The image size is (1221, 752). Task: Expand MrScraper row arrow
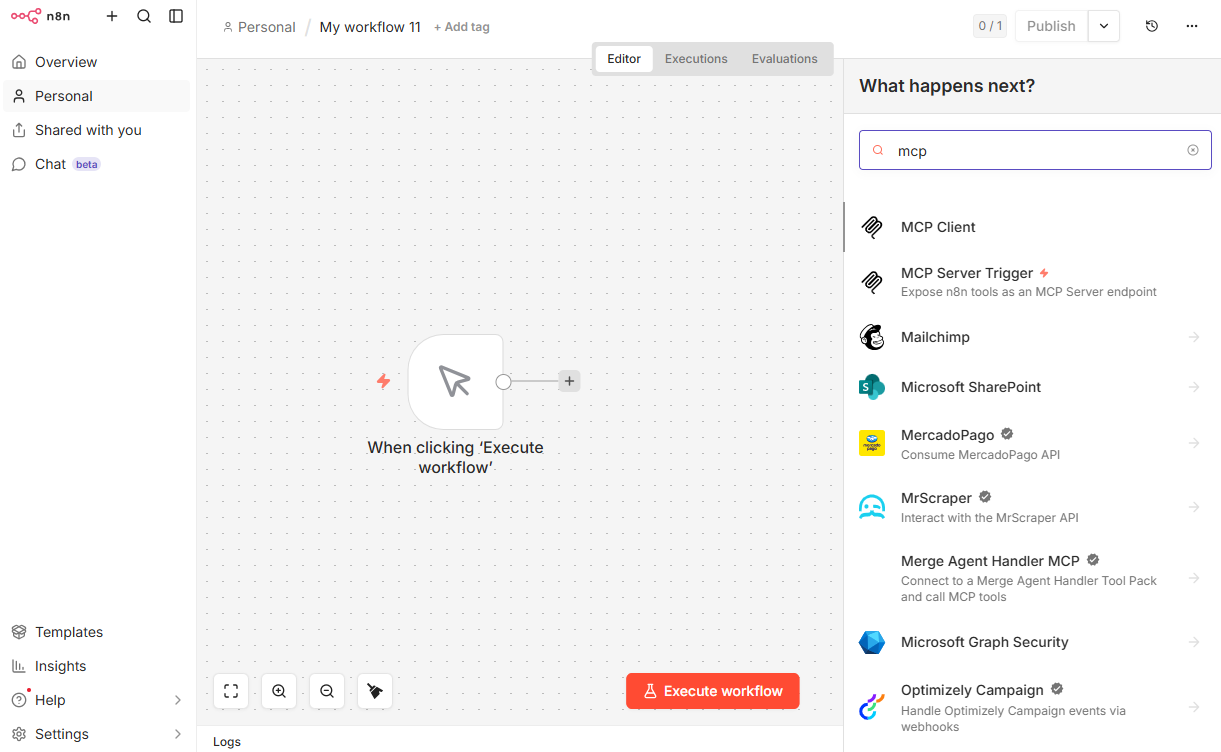tap(1194, 507)
